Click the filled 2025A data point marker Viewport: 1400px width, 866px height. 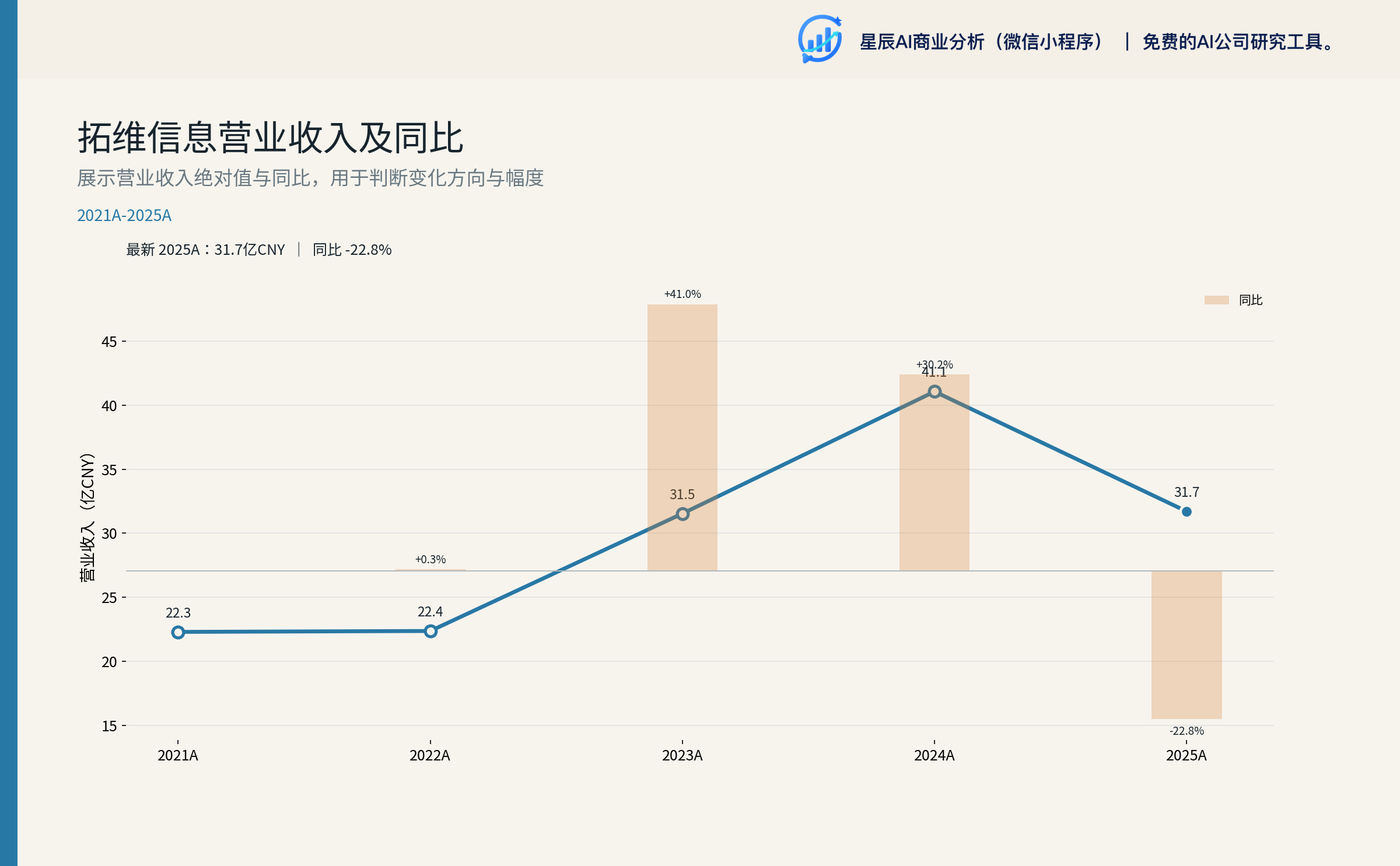(1186, 511)
